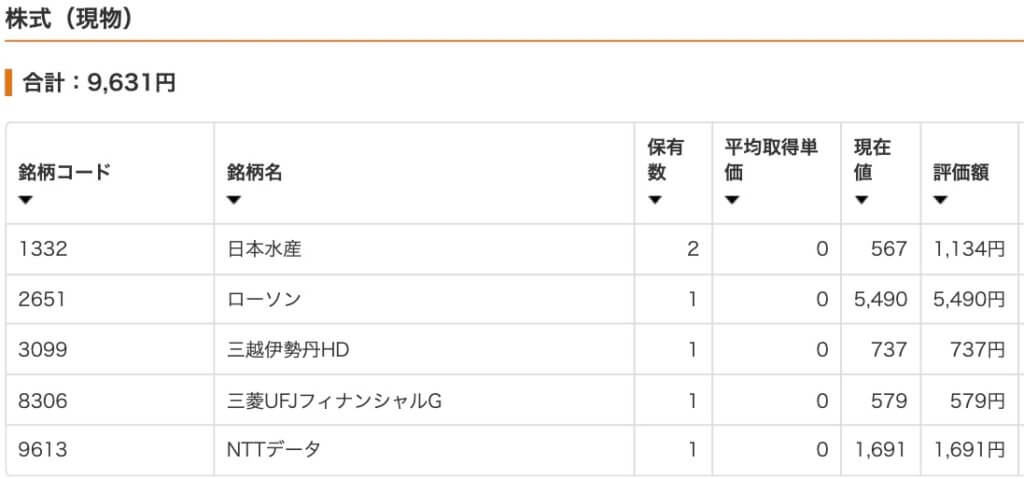Select 三菱UFJフィナンシャルG stock name

pos(334,401)
